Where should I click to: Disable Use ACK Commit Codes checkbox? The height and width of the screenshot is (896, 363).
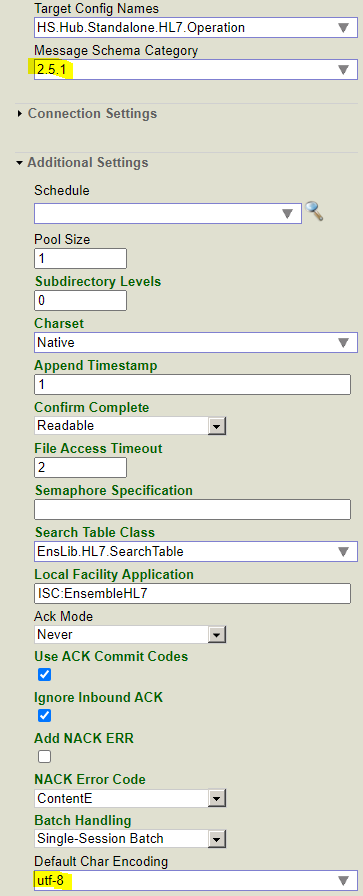tap(44, 674)
